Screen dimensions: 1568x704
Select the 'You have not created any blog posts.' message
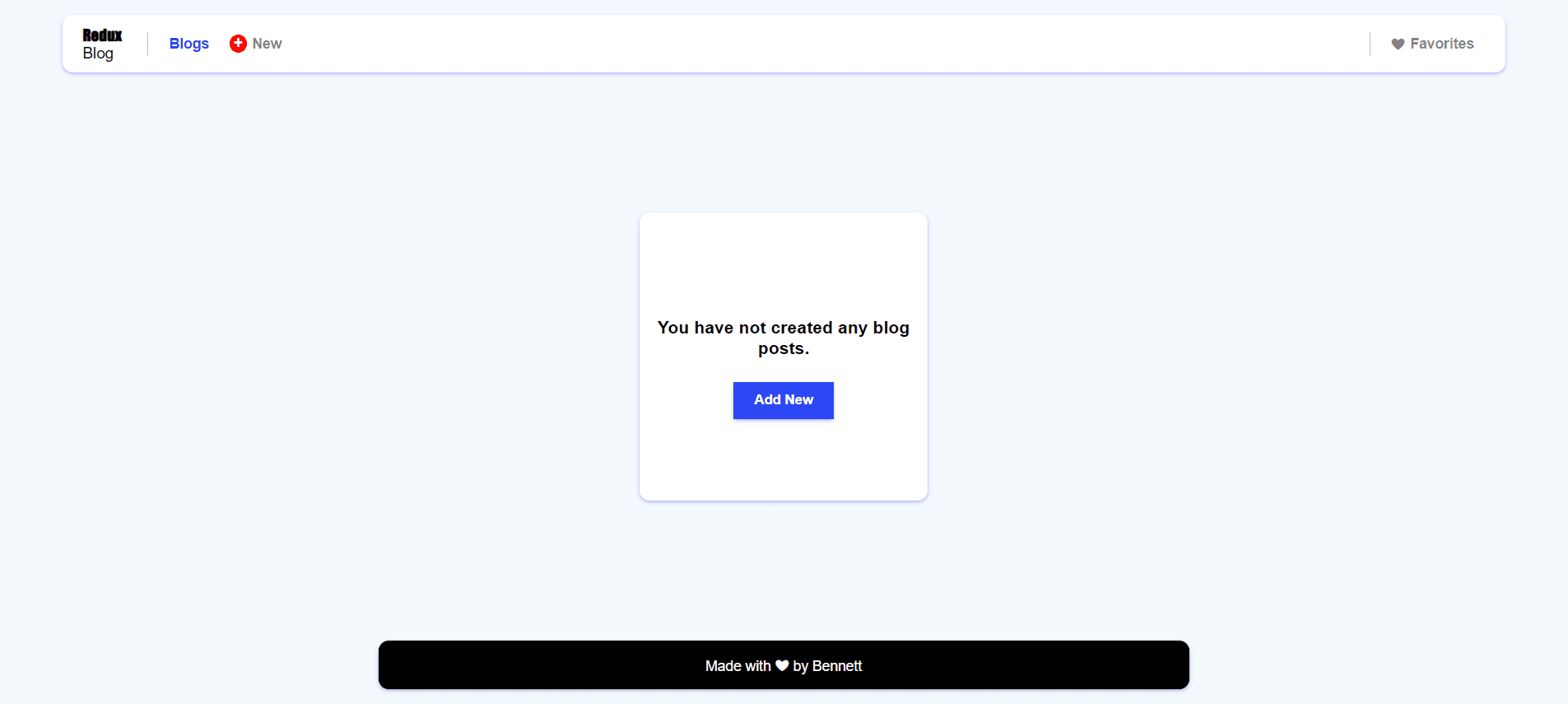[784, 338]
